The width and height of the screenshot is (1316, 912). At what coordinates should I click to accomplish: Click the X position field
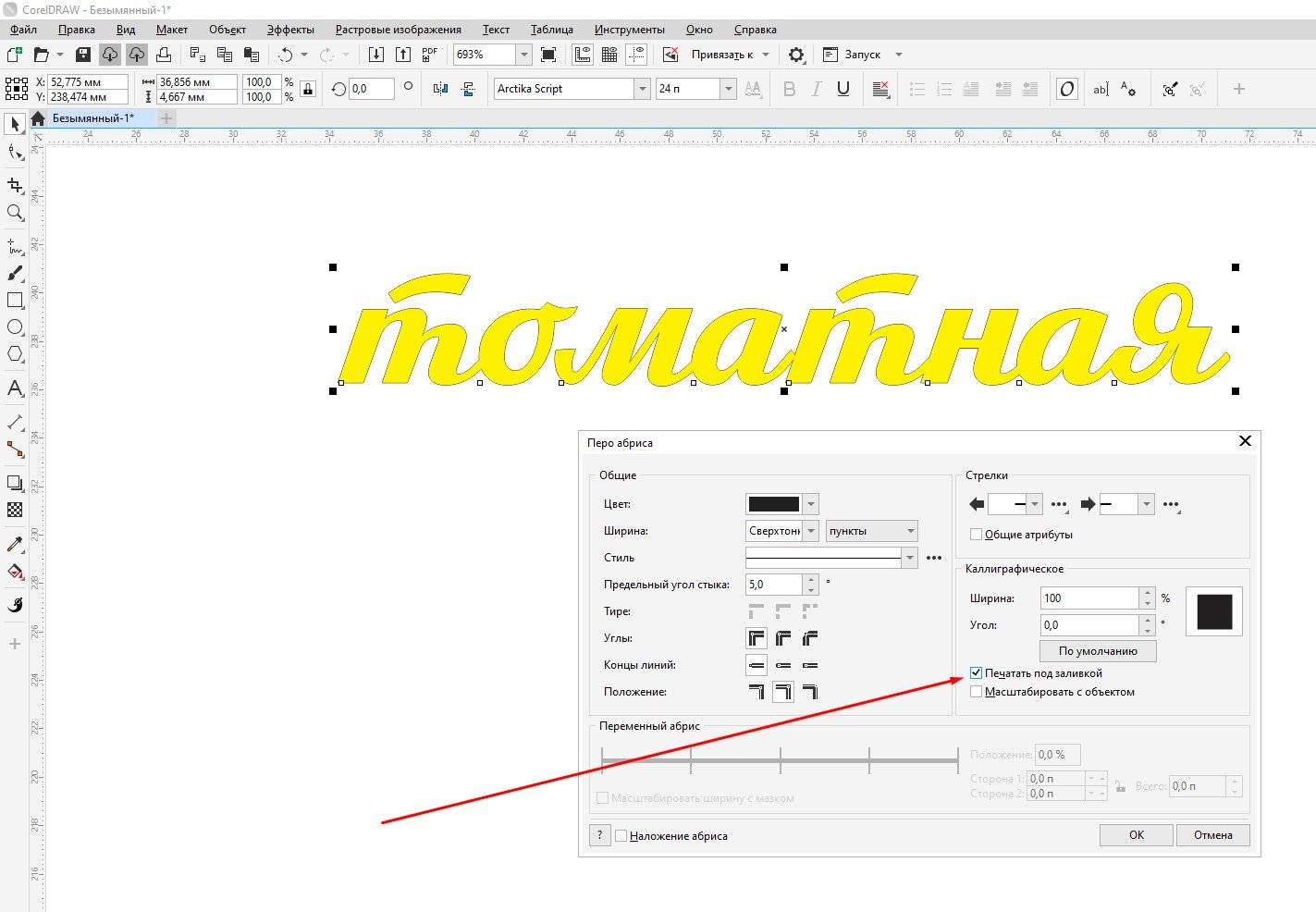click(x=88, y=82)
